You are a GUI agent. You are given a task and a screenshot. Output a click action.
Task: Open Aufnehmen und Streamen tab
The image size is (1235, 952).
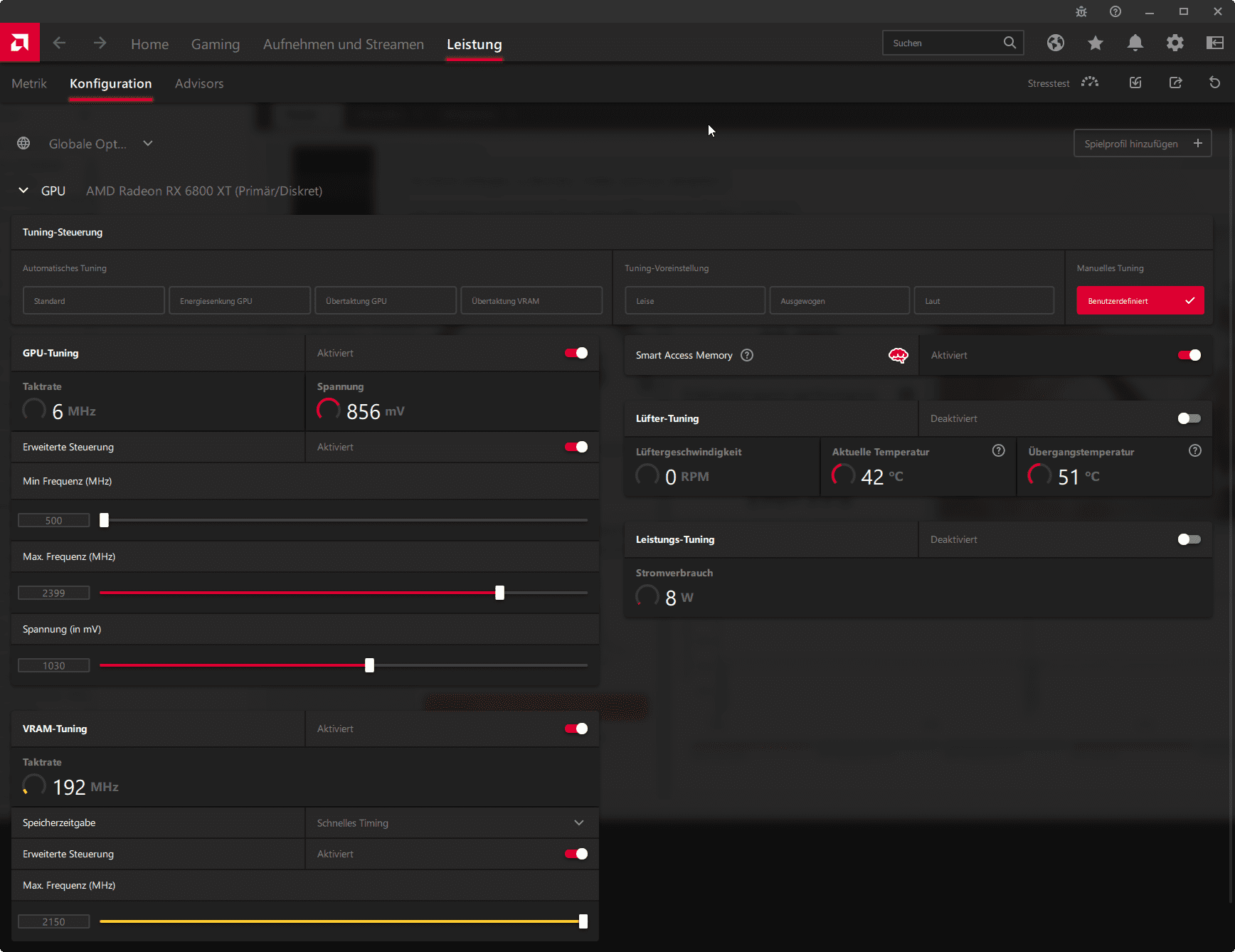click(x=344, y=44)
